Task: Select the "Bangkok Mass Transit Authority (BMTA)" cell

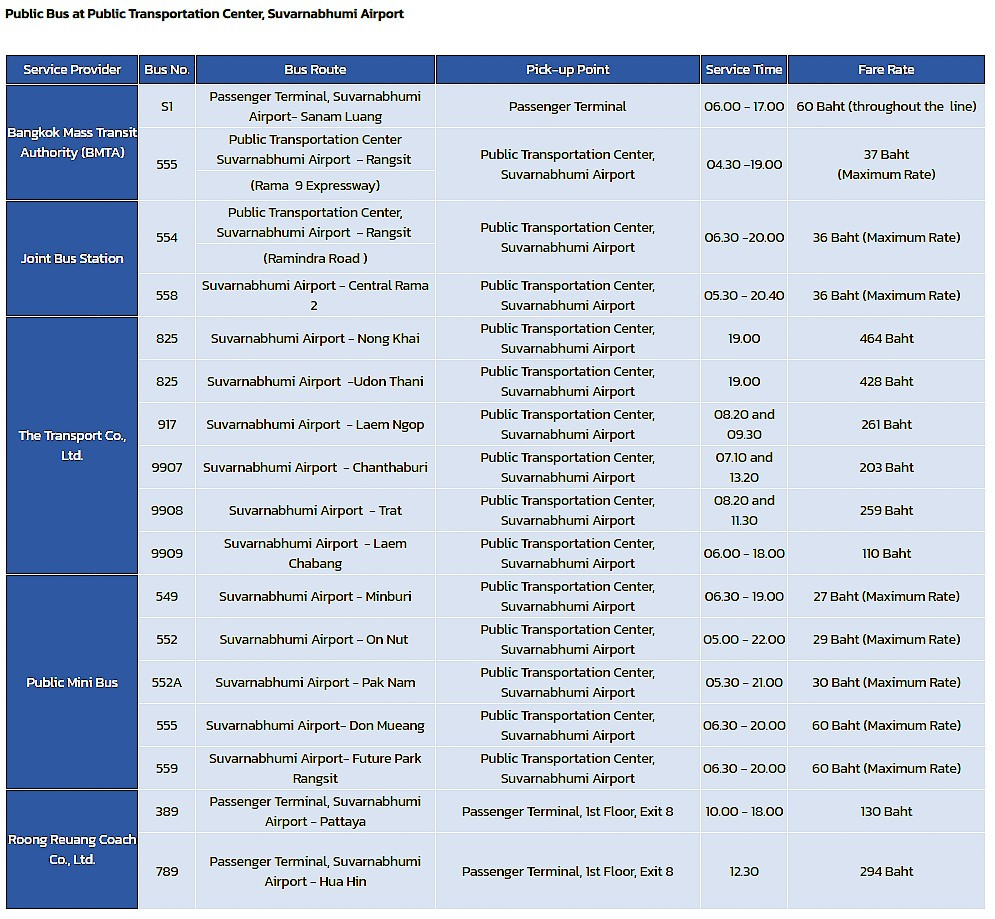Action: tap(72, 143)
